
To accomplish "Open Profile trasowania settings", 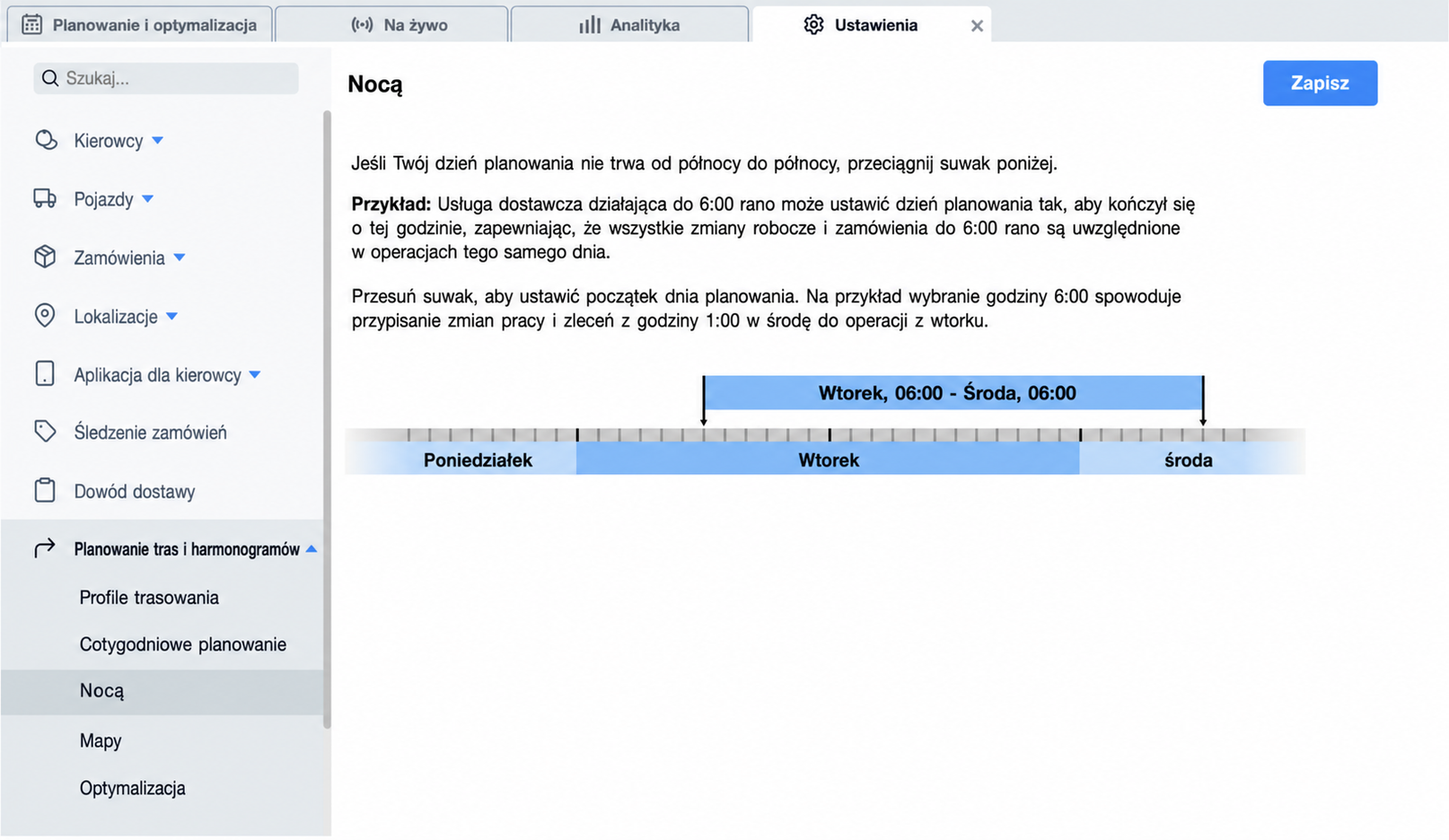I will (x=149, y=597).
